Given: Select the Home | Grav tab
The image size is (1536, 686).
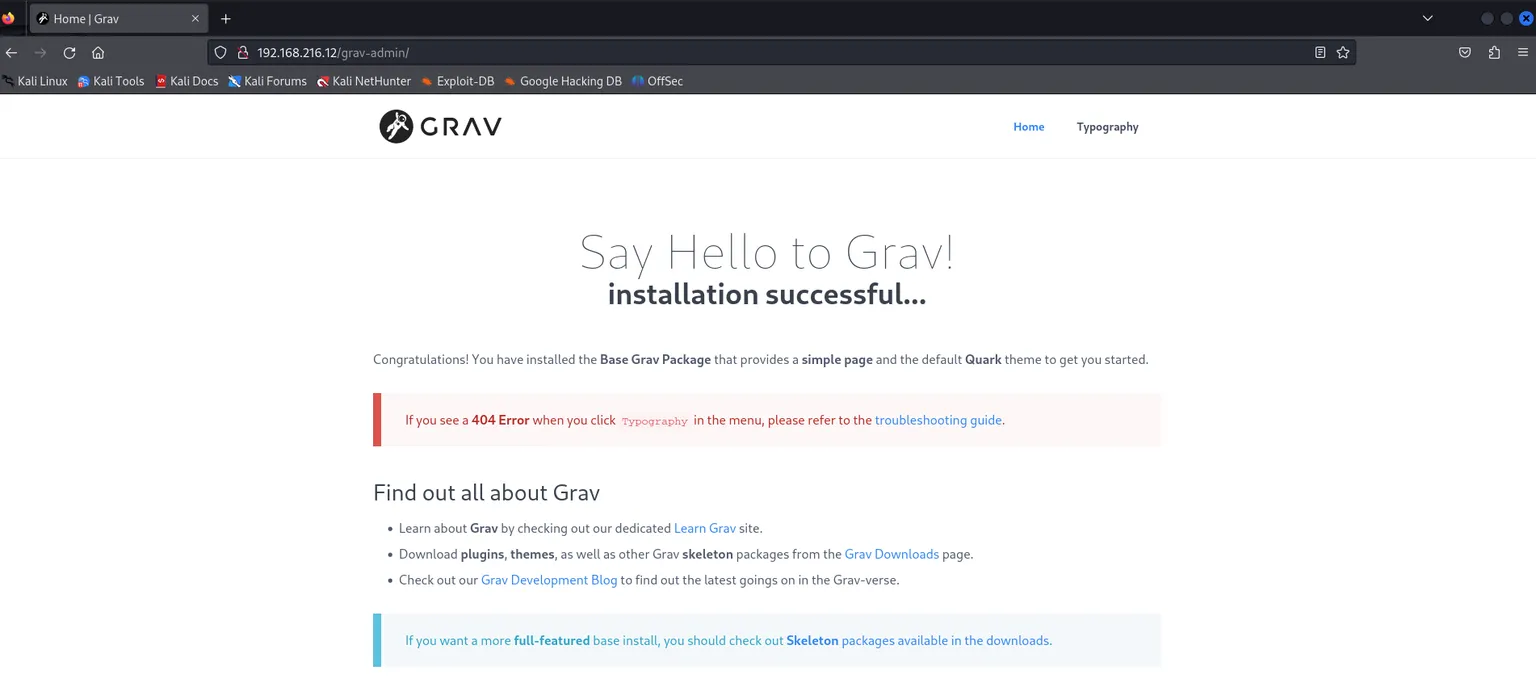Looking at the screenshot, I should pos(118,19).
